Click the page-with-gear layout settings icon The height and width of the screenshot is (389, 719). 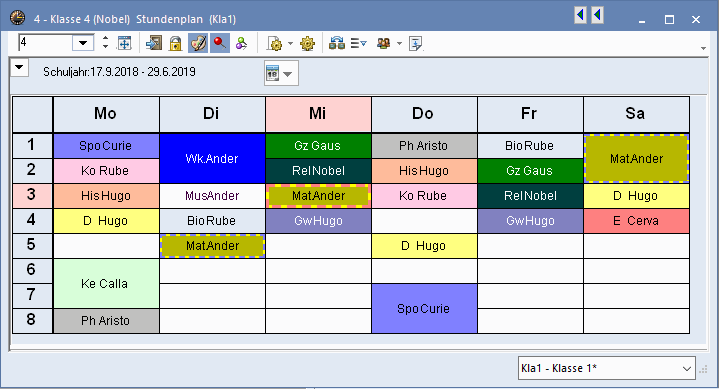[274, 44]
